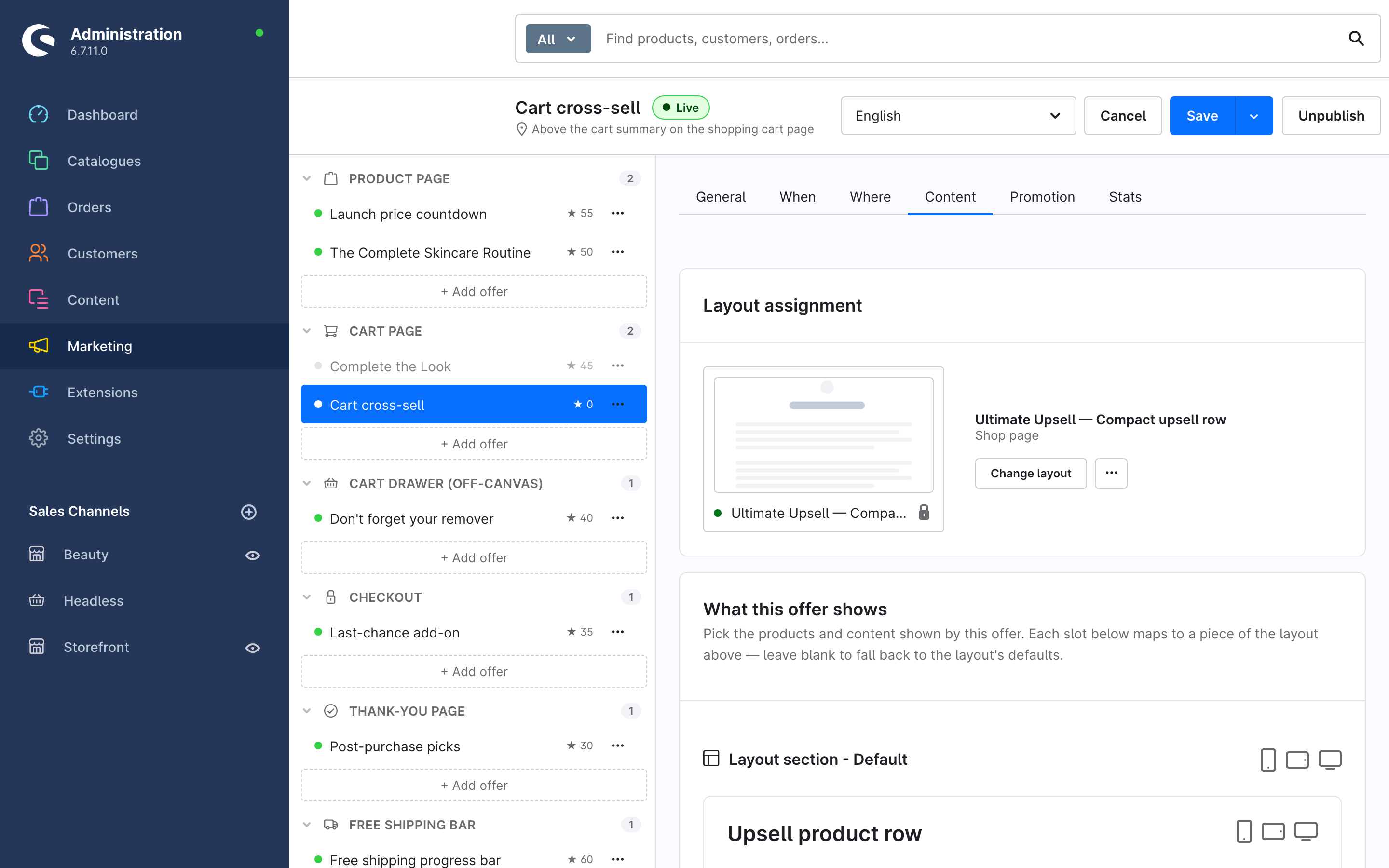Switch to the Content tab

click(x=950, y=197)
